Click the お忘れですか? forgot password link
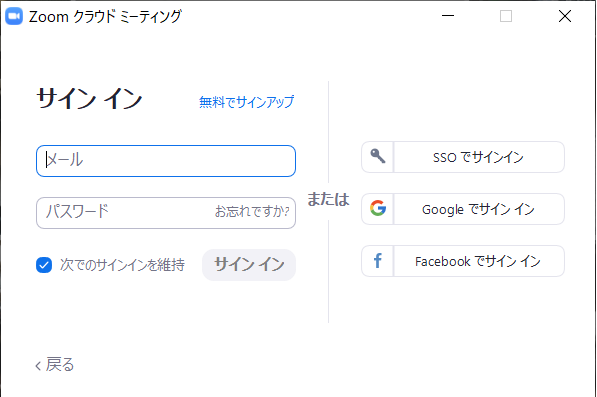597x397 pixels. [x=252, y=211]
